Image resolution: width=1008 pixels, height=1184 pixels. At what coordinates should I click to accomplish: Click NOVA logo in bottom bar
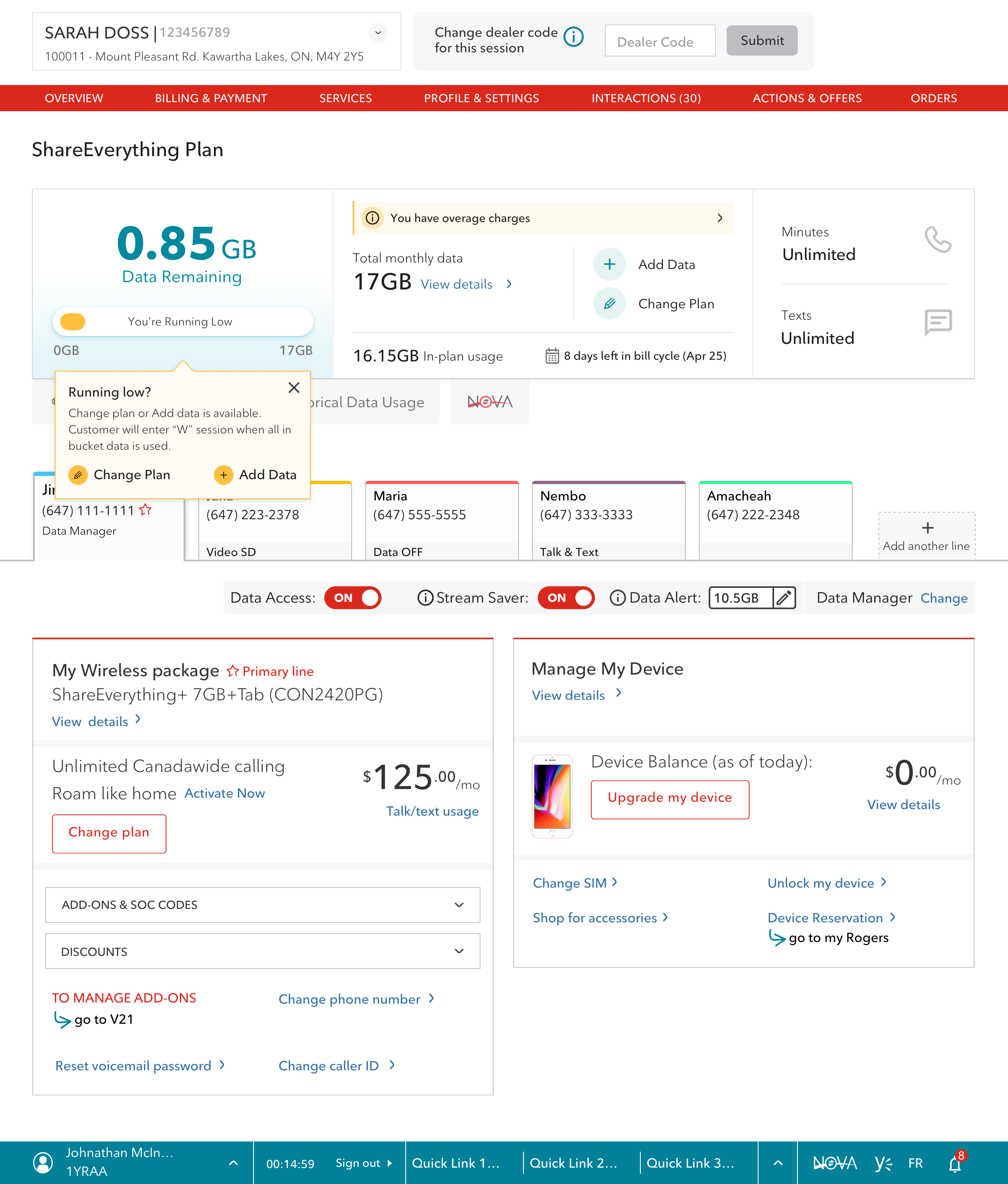(835, 1163)
